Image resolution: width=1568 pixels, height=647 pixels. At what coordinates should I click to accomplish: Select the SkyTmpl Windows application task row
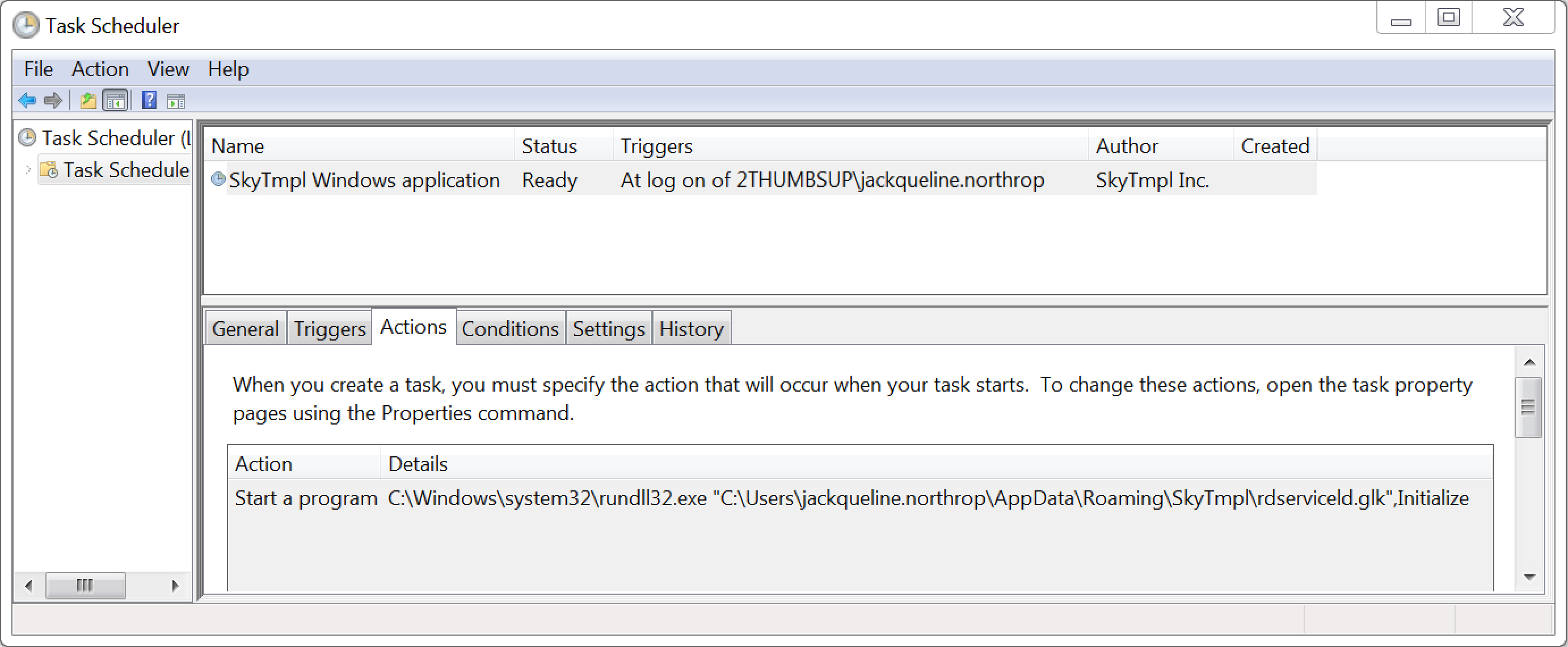click(x=761, y=180)
